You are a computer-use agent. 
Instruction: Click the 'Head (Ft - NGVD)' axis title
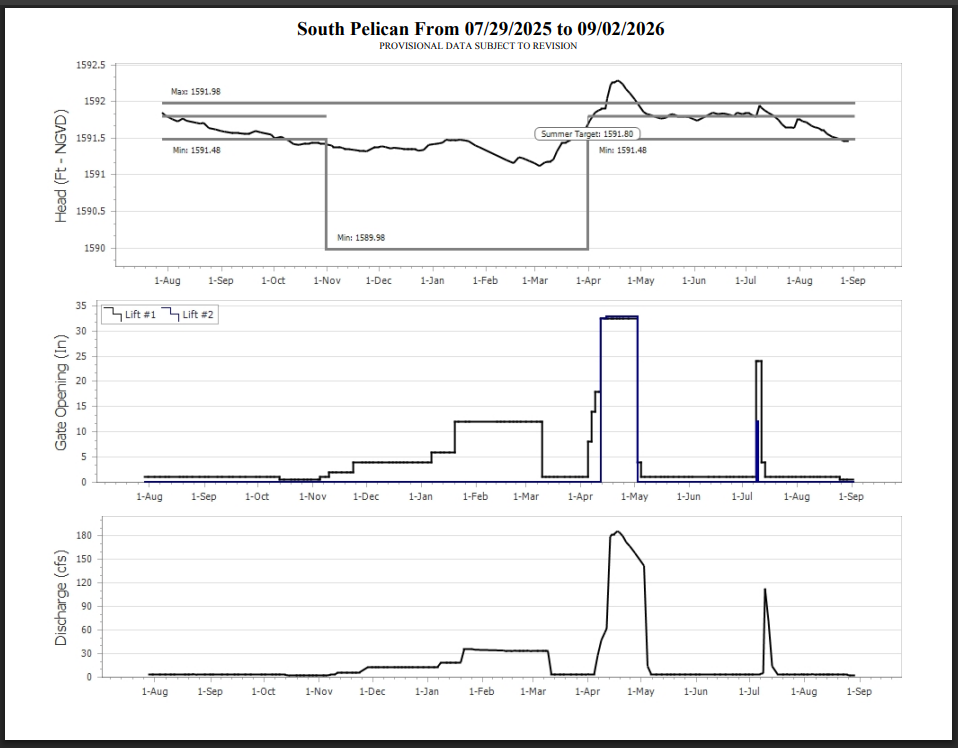point(61,166)
